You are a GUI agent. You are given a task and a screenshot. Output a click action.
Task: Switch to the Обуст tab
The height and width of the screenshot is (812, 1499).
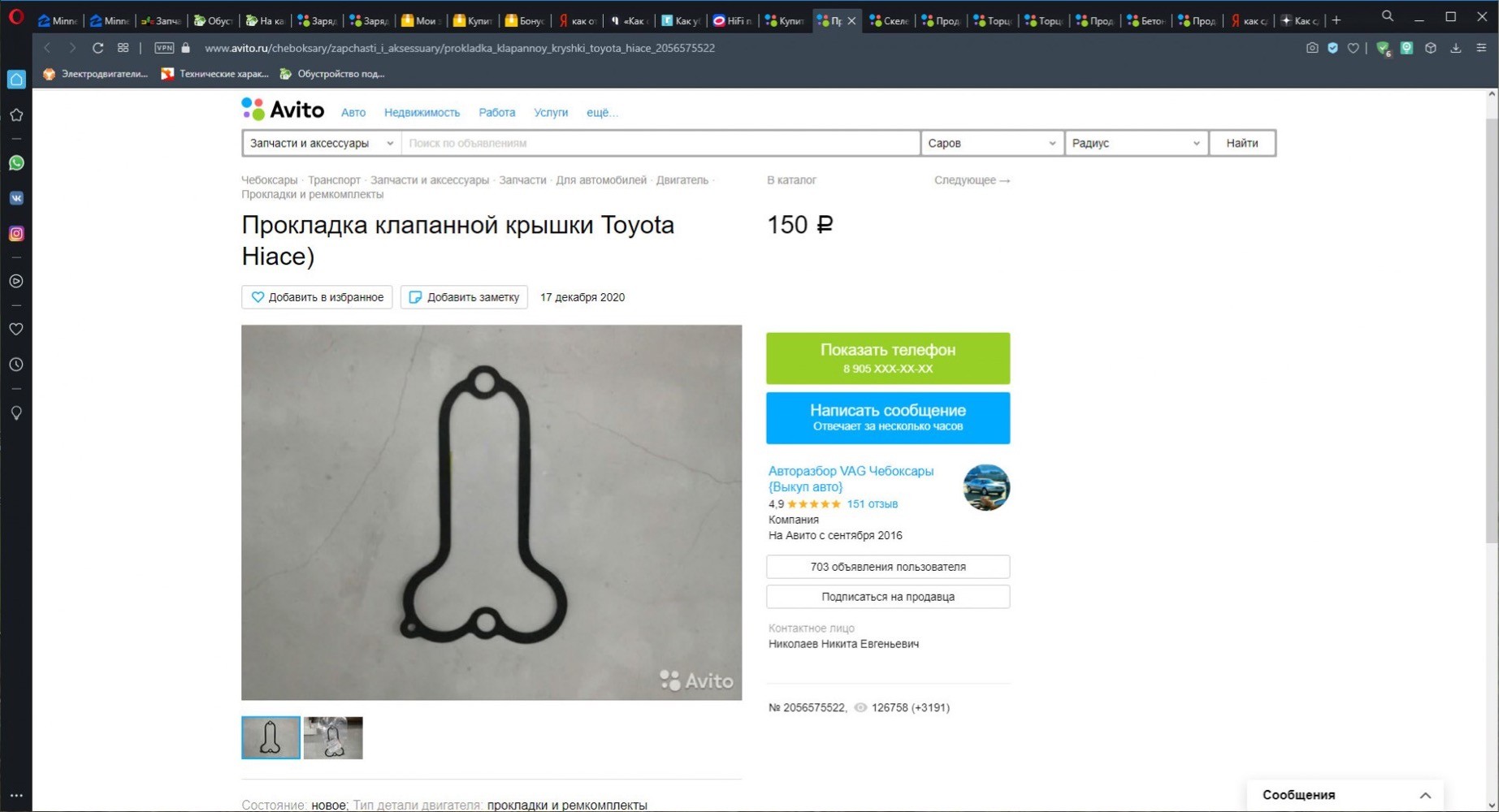pos(214,20)
